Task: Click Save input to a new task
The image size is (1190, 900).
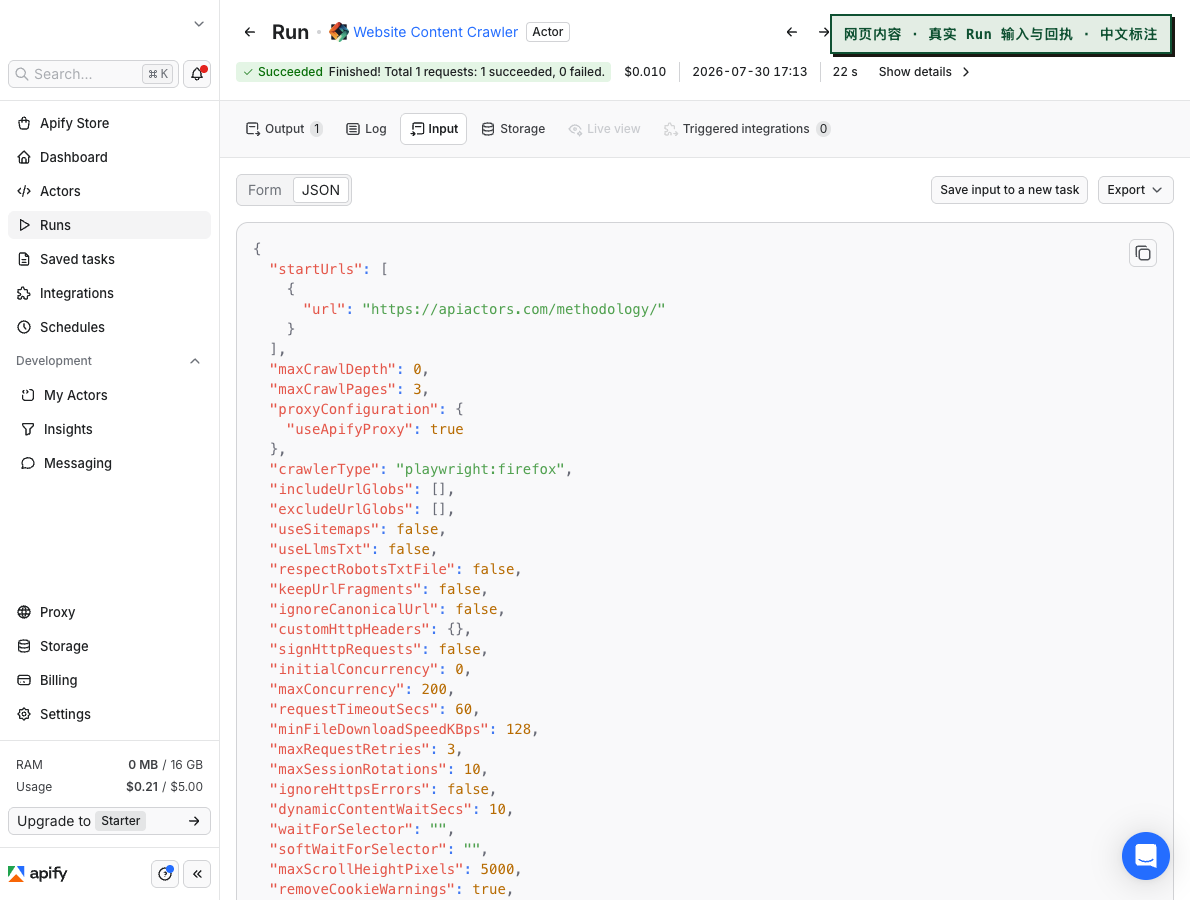Action: click(1009, 190)
